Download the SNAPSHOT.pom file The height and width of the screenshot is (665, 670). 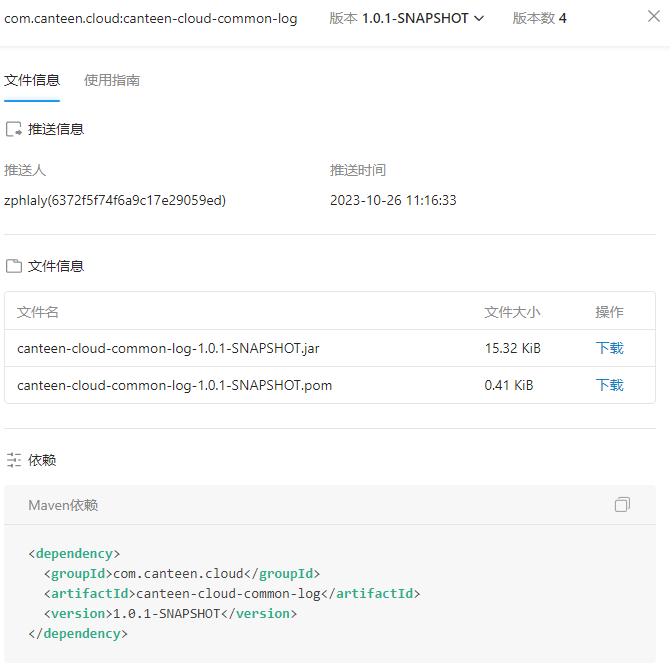609,385
